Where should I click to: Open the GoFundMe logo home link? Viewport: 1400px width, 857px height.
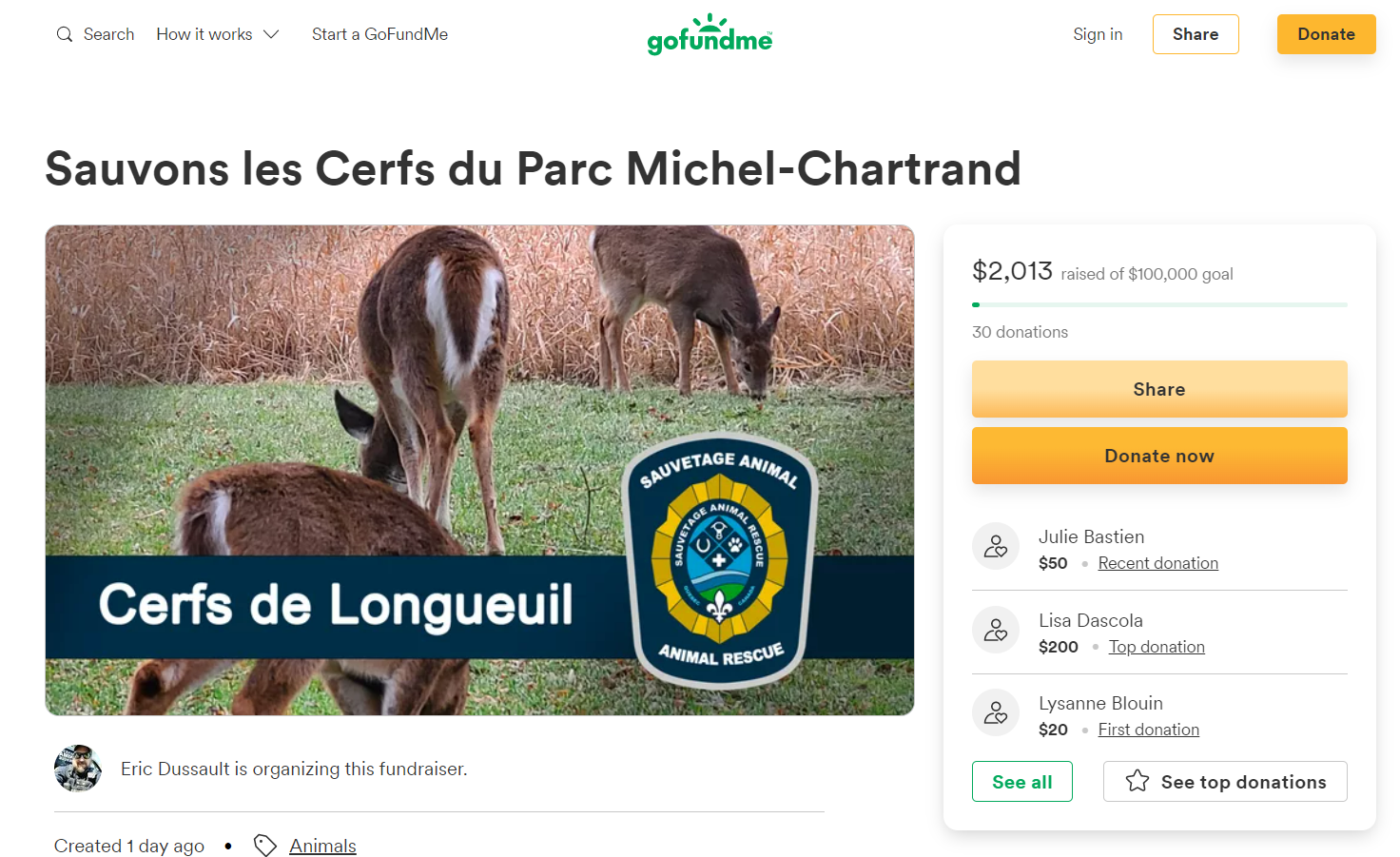tap(710, 34)
